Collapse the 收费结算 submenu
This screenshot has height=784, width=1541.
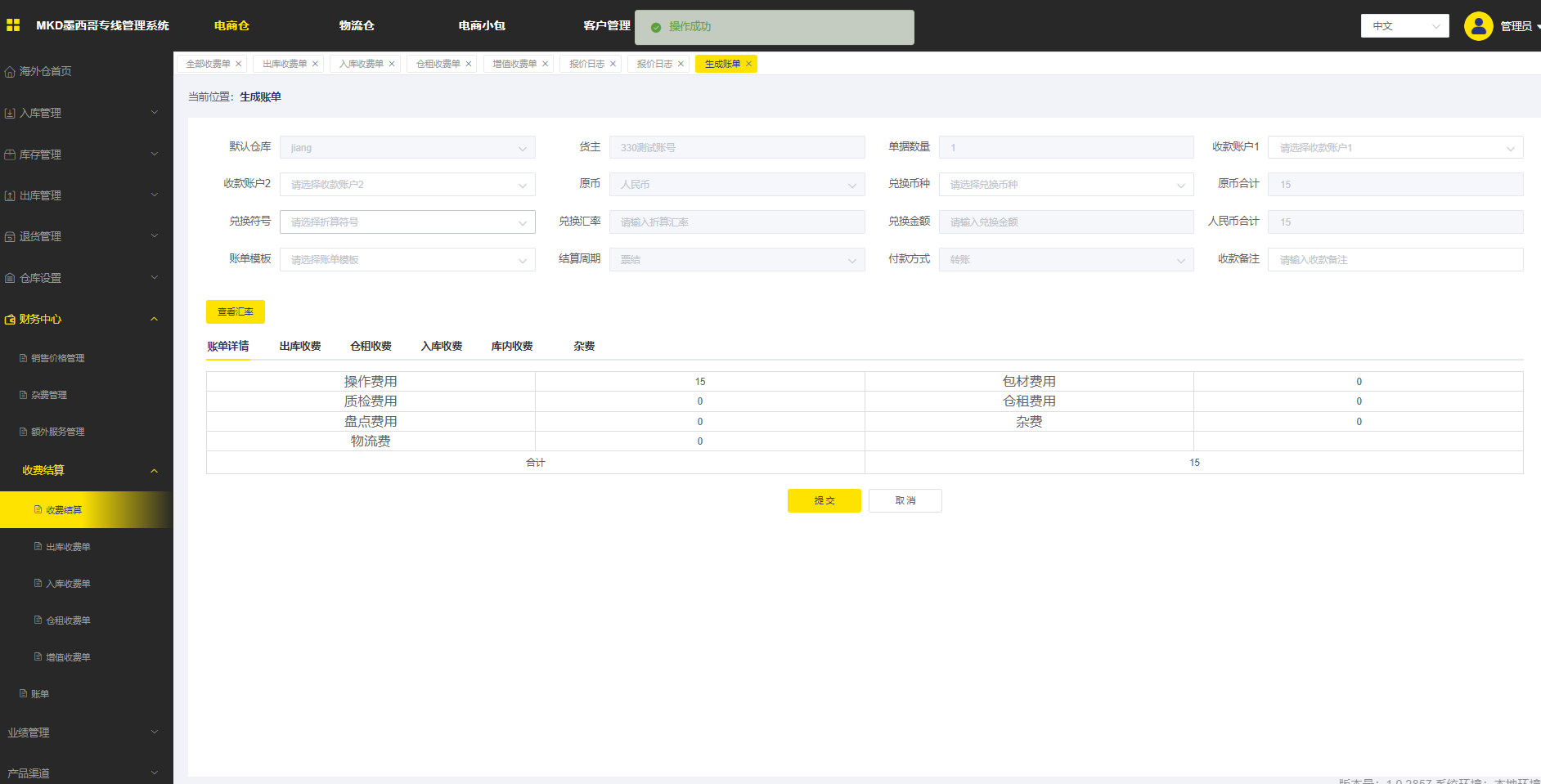154,471
